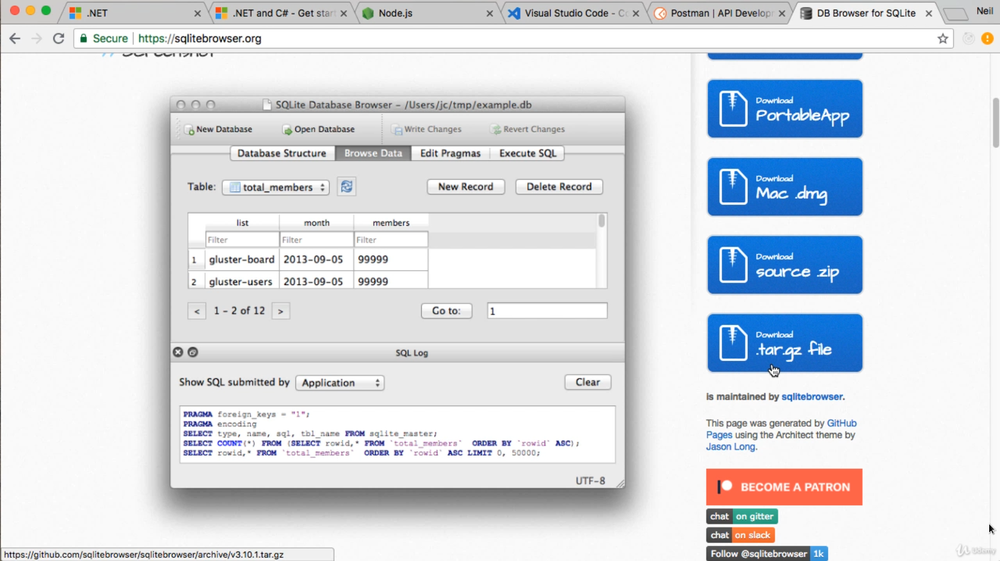The width and height of the screenshot is (1000, 561).
Task: Open the Application SQL source dropdown
Action: coord(340,382)
